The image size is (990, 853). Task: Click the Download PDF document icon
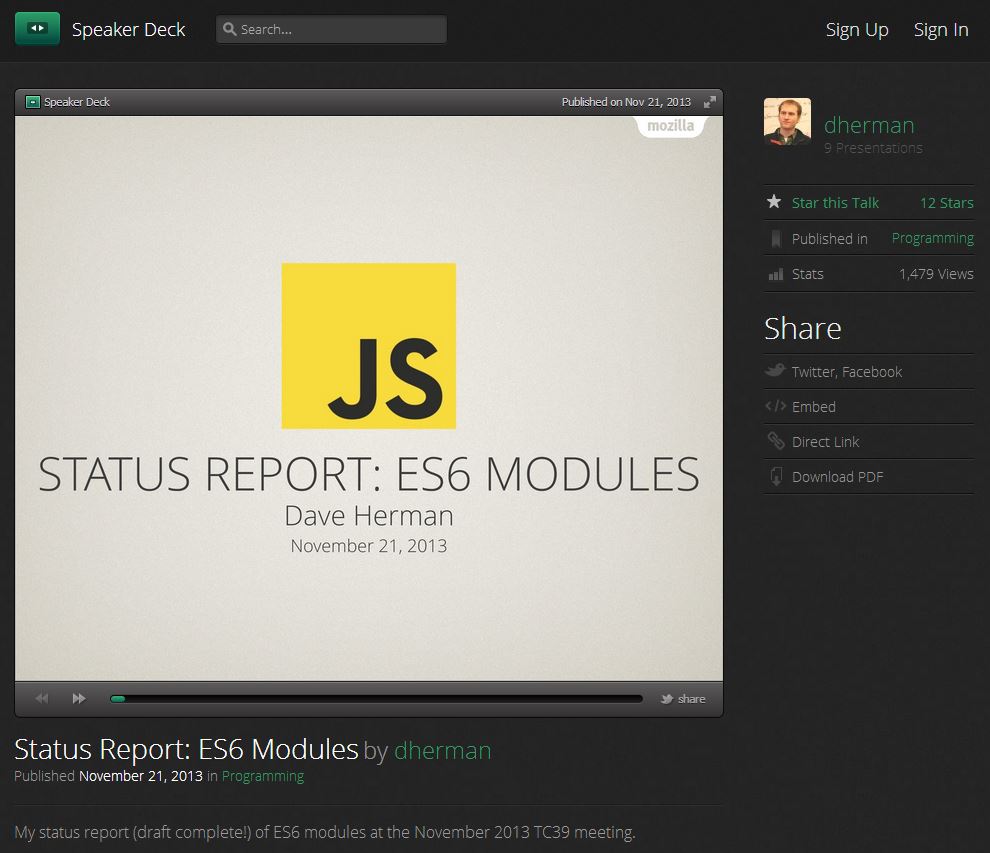click(x=776, y=476)
